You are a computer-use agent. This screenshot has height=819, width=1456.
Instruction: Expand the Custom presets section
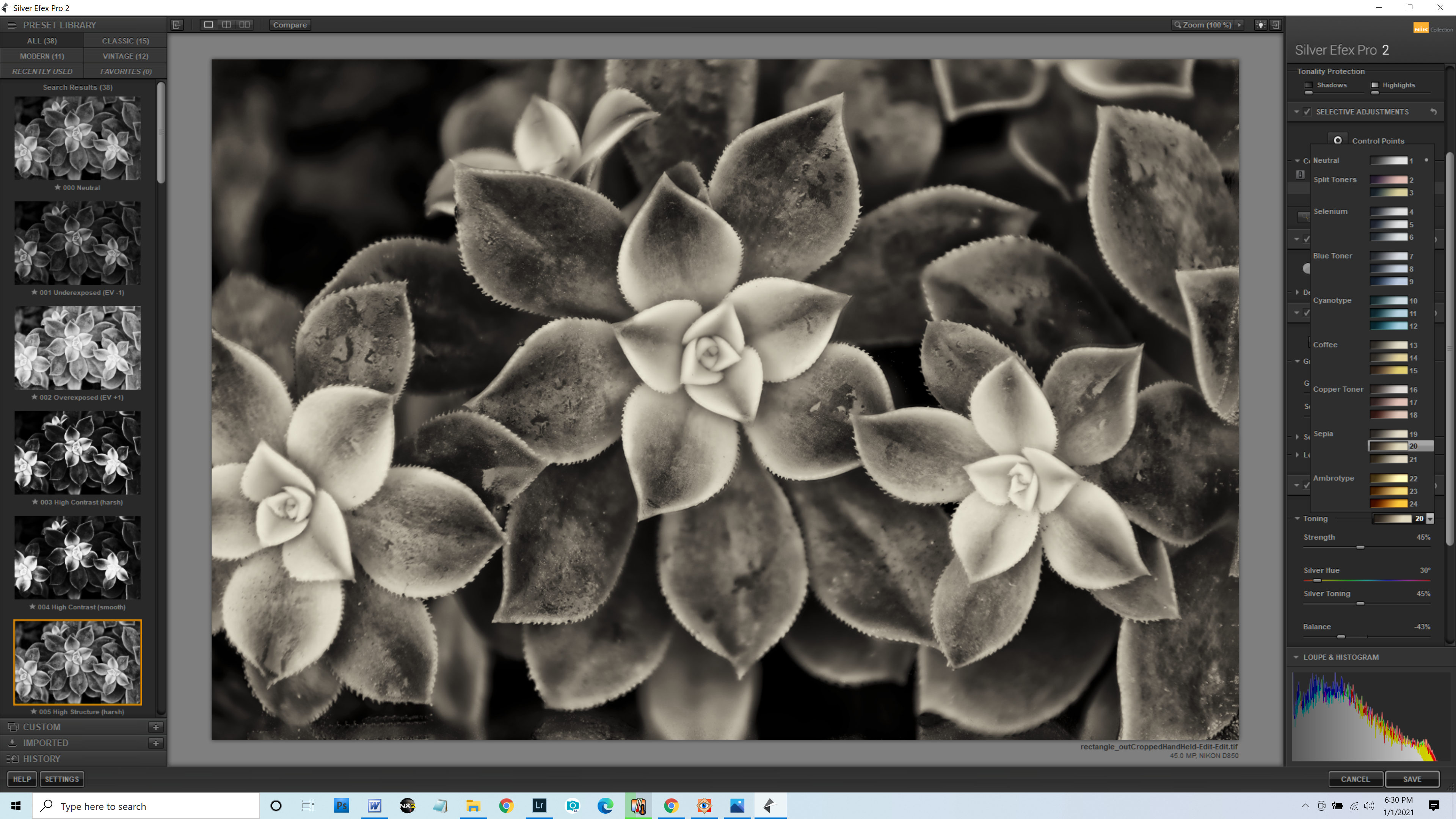pos(41,727)
